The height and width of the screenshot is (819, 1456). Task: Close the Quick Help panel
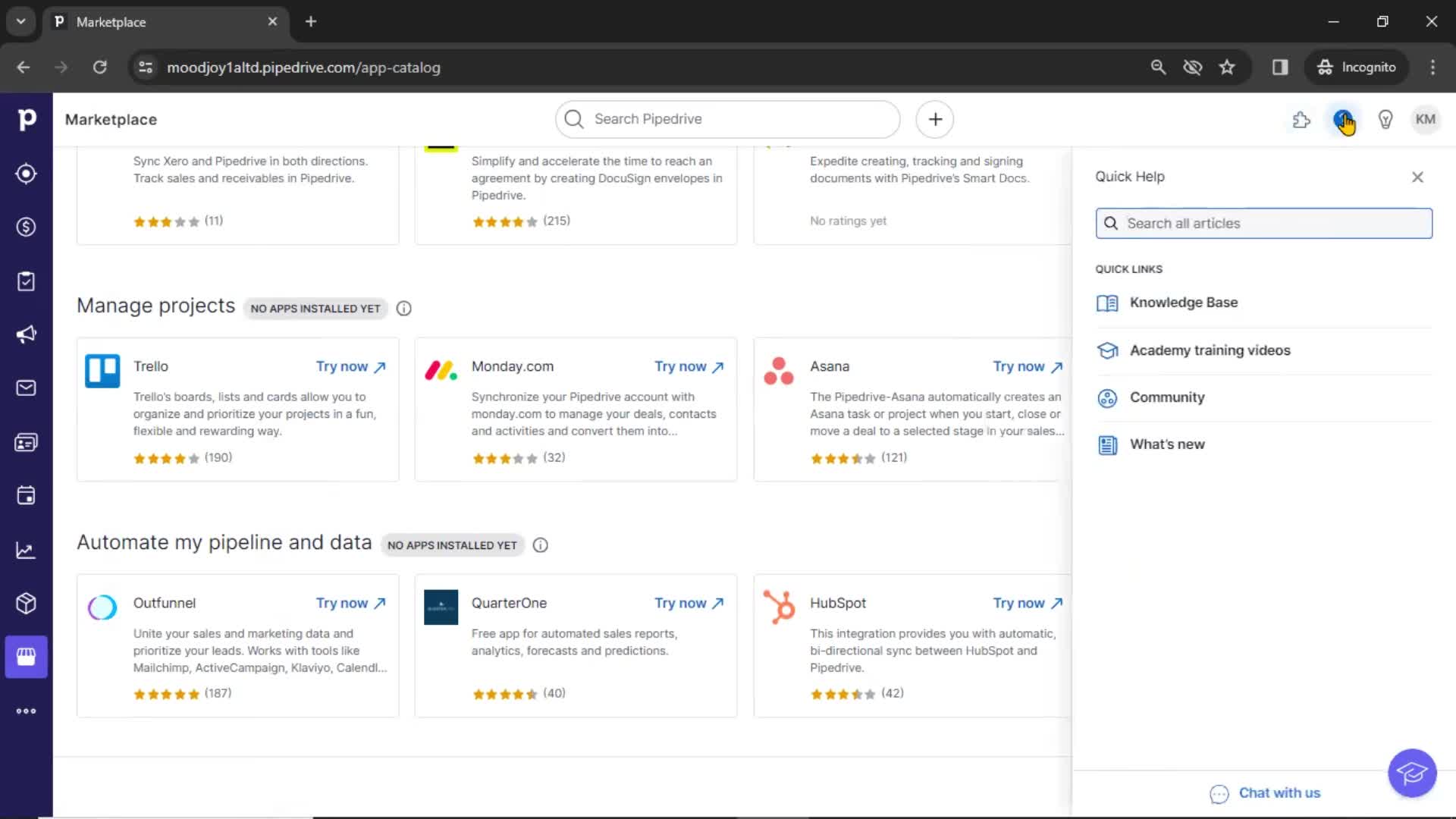coord(1417,177)
